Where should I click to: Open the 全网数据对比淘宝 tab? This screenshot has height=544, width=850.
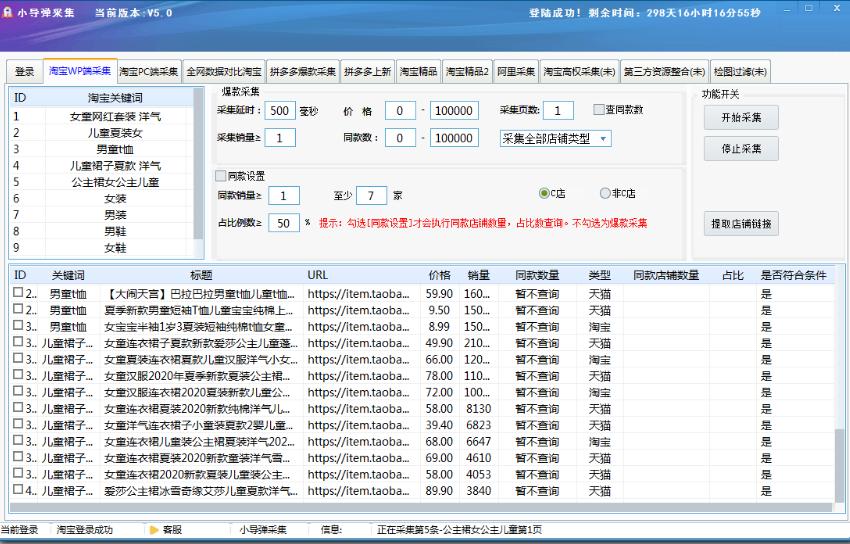224,72
